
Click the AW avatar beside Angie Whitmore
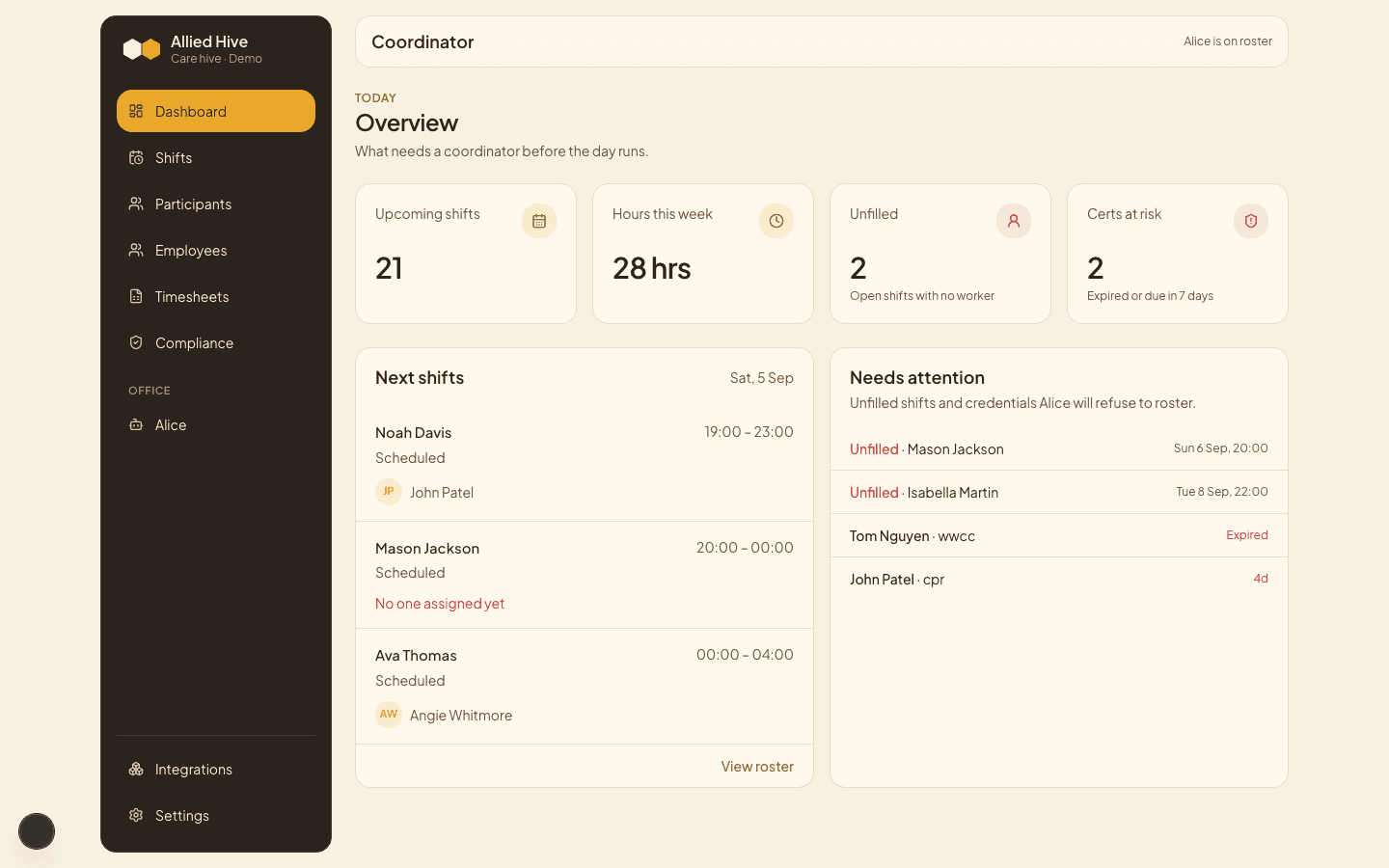(x=389, y=715)
